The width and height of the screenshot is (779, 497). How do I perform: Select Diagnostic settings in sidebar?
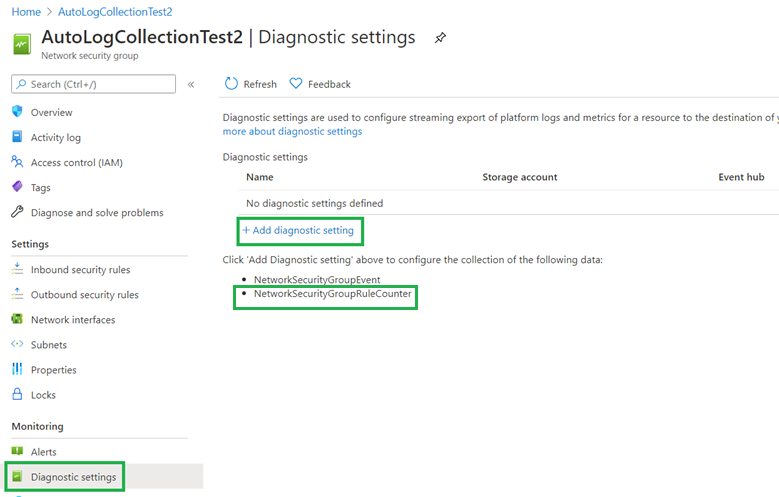pyautogui.click(x=74, y=477)
